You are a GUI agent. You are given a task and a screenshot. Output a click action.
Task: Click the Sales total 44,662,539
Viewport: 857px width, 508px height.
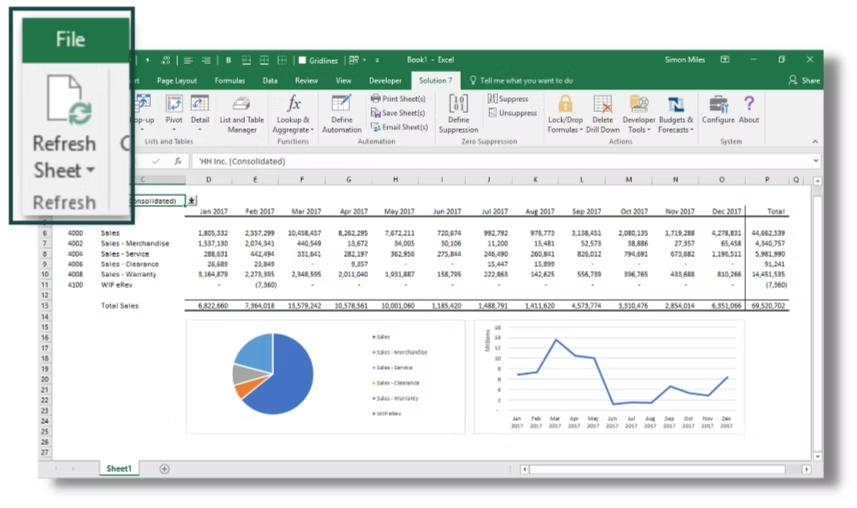tap(768, 233)
